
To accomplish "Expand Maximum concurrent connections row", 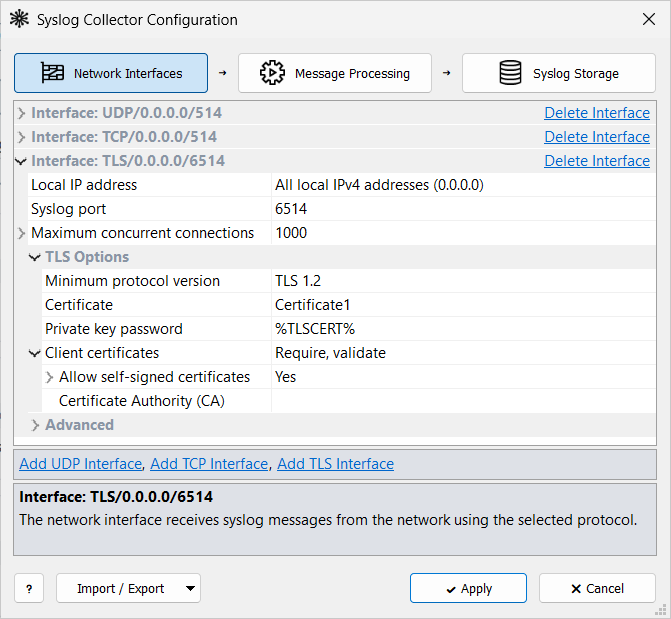I will (21, 233).
